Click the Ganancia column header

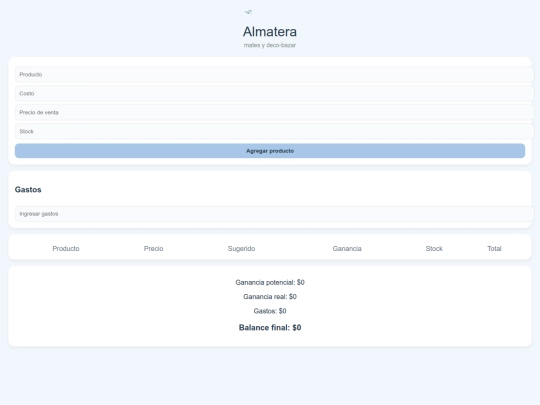coord(347,249)
